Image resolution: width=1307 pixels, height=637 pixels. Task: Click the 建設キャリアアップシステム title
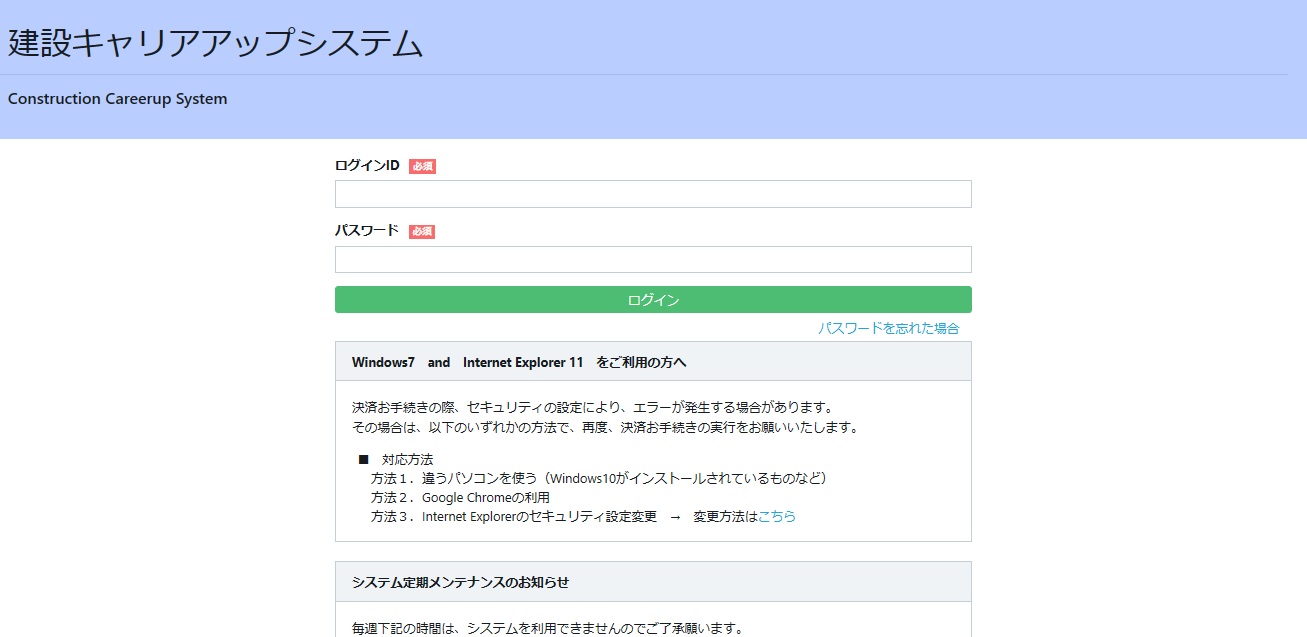point(216,43)
